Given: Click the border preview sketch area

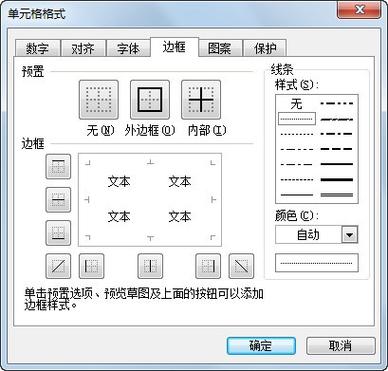Looking at the screenshot, I should [x=150, y=200].
